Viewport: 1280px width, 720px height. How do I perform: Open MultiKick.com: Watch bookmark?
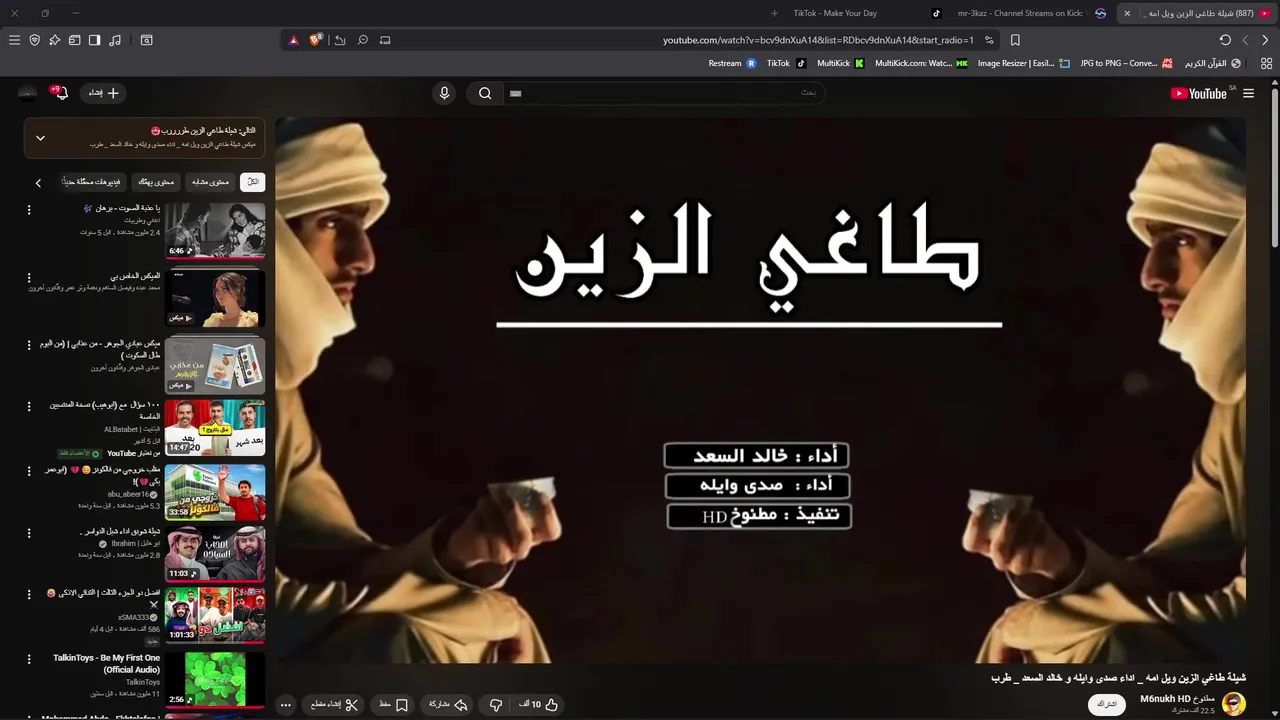921,63
